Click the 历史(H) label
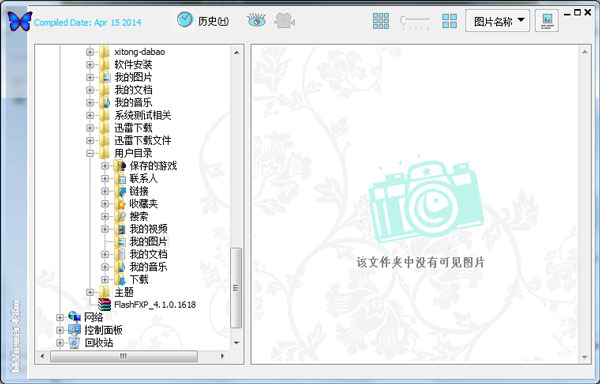The width and height of the screenshot is (600, 384). tap(213, 21)
